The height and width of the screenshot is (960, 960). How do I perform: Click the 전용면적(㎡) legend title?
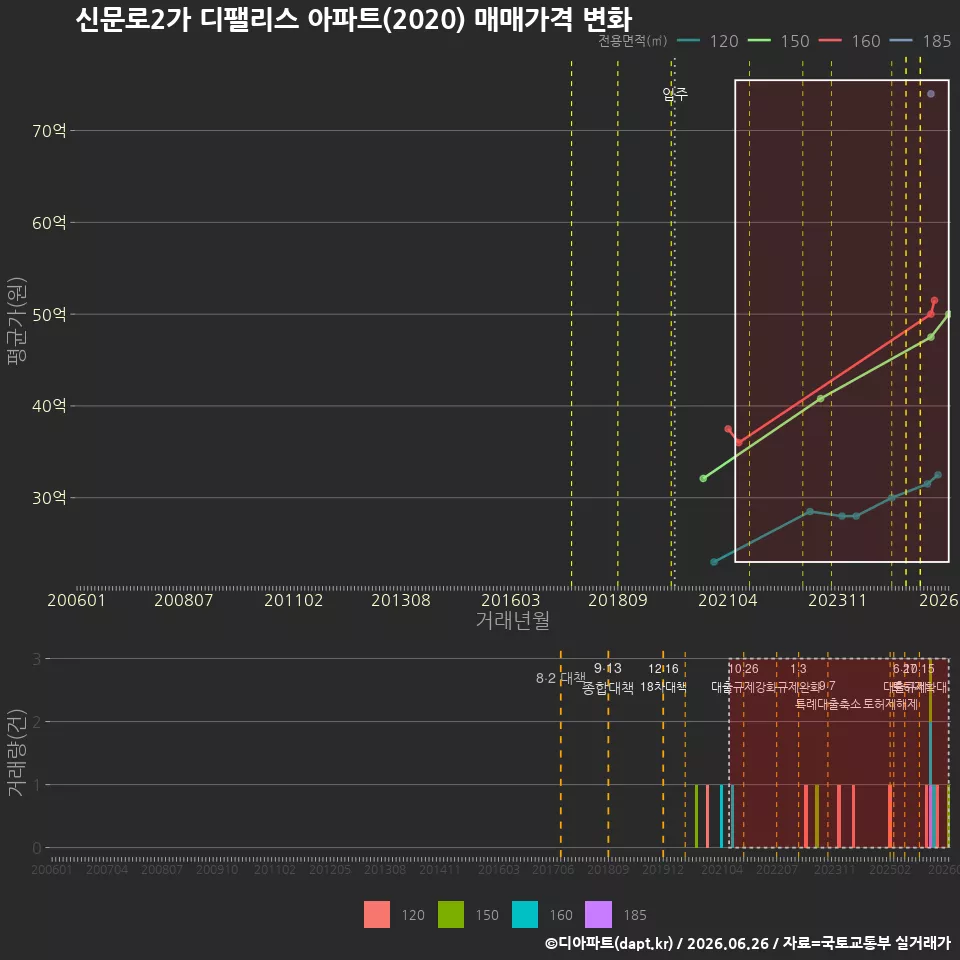point(632,41)
